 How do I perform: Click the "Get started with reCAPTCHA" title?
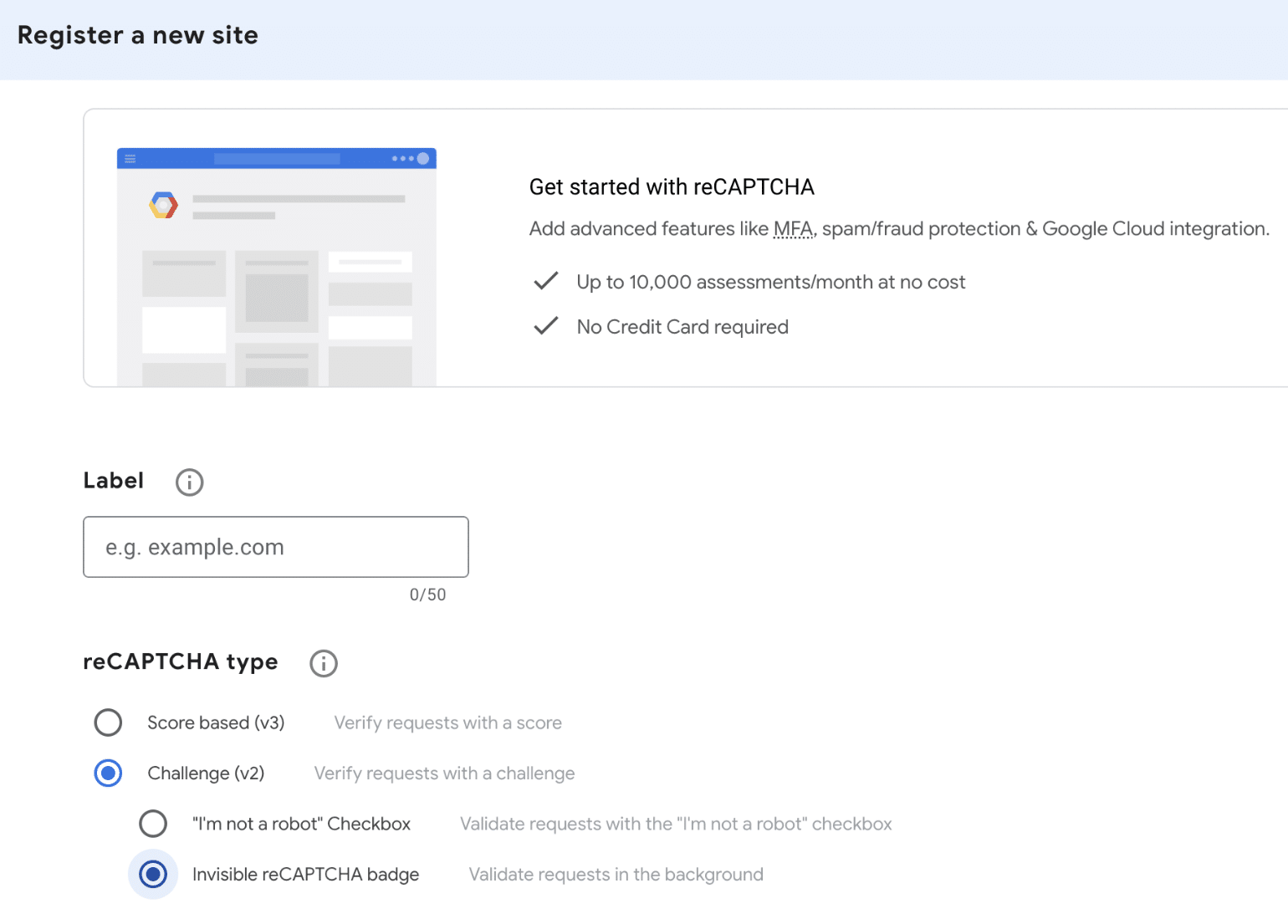[x=672, y=186]
